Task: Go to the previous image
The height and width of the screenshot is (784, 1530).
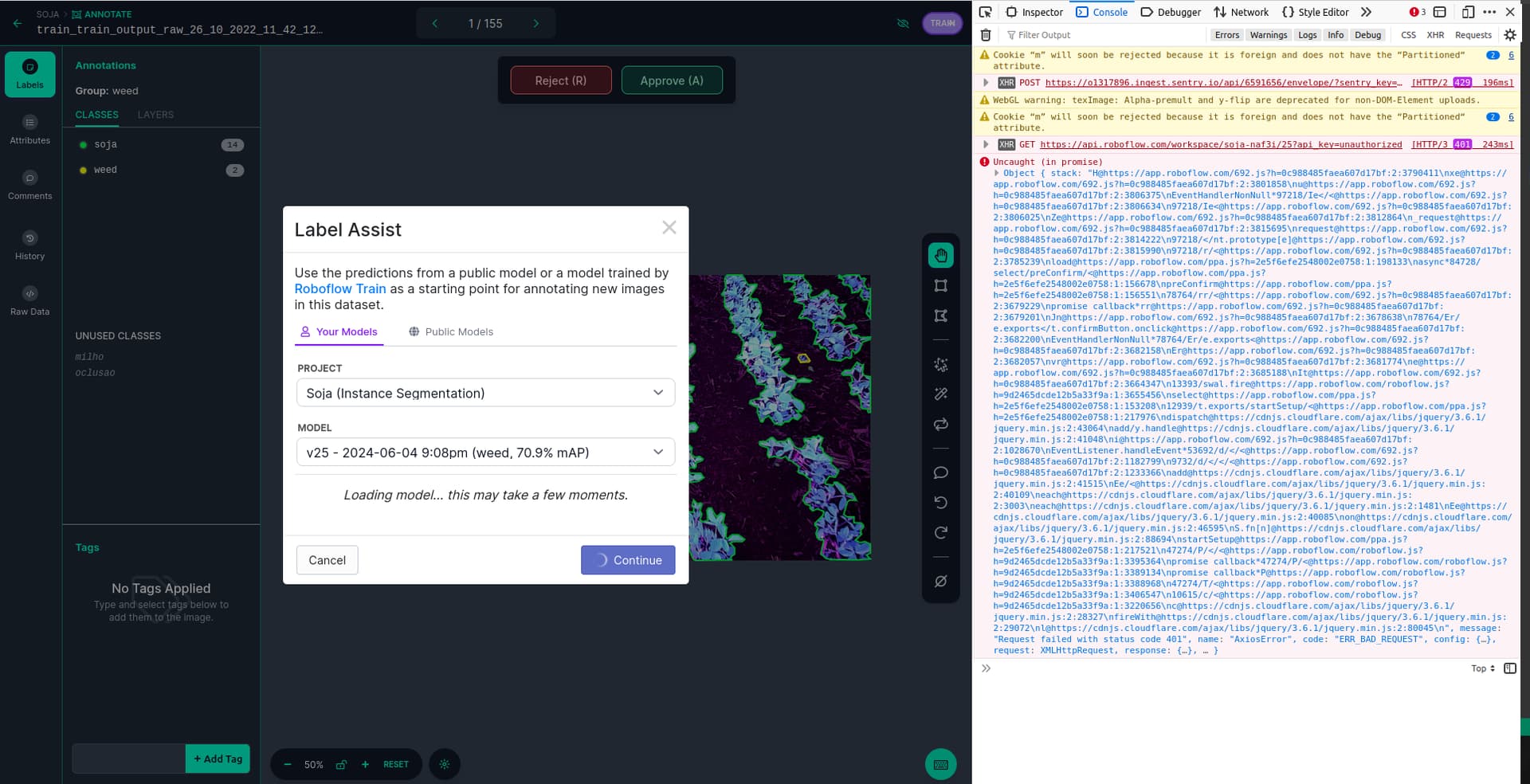Action: tap(435, 24)
